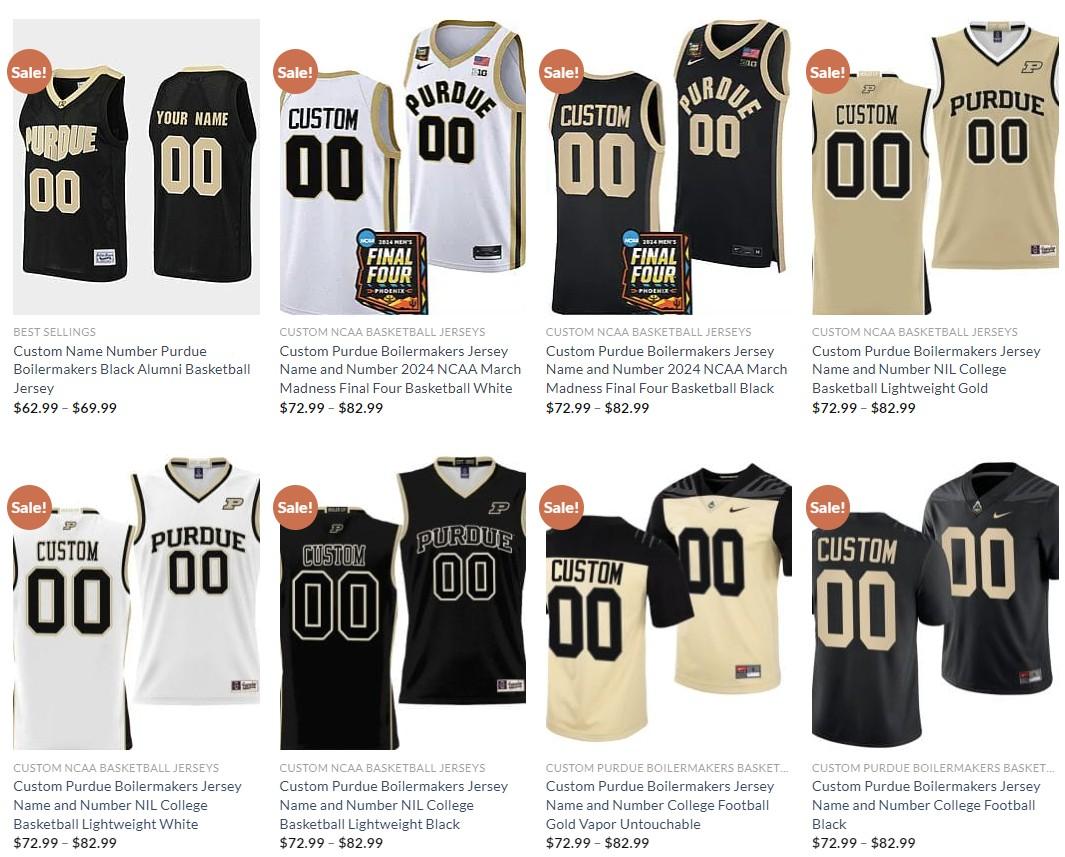Click Sale badge on Lightweight White jersey
The image size is (1065, 857).
tap(29, 507)
